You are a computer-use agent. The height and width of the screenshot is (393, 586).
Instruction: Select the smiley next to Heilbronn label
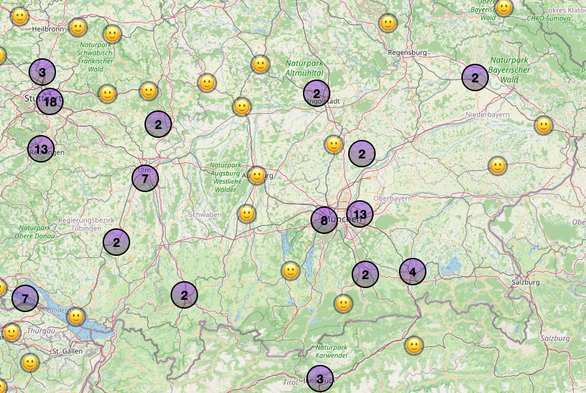(78, 27)
